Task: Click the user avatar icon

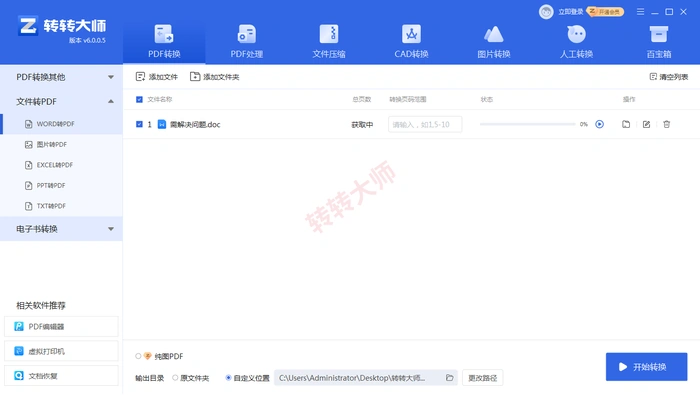Action: coord(546,12)
